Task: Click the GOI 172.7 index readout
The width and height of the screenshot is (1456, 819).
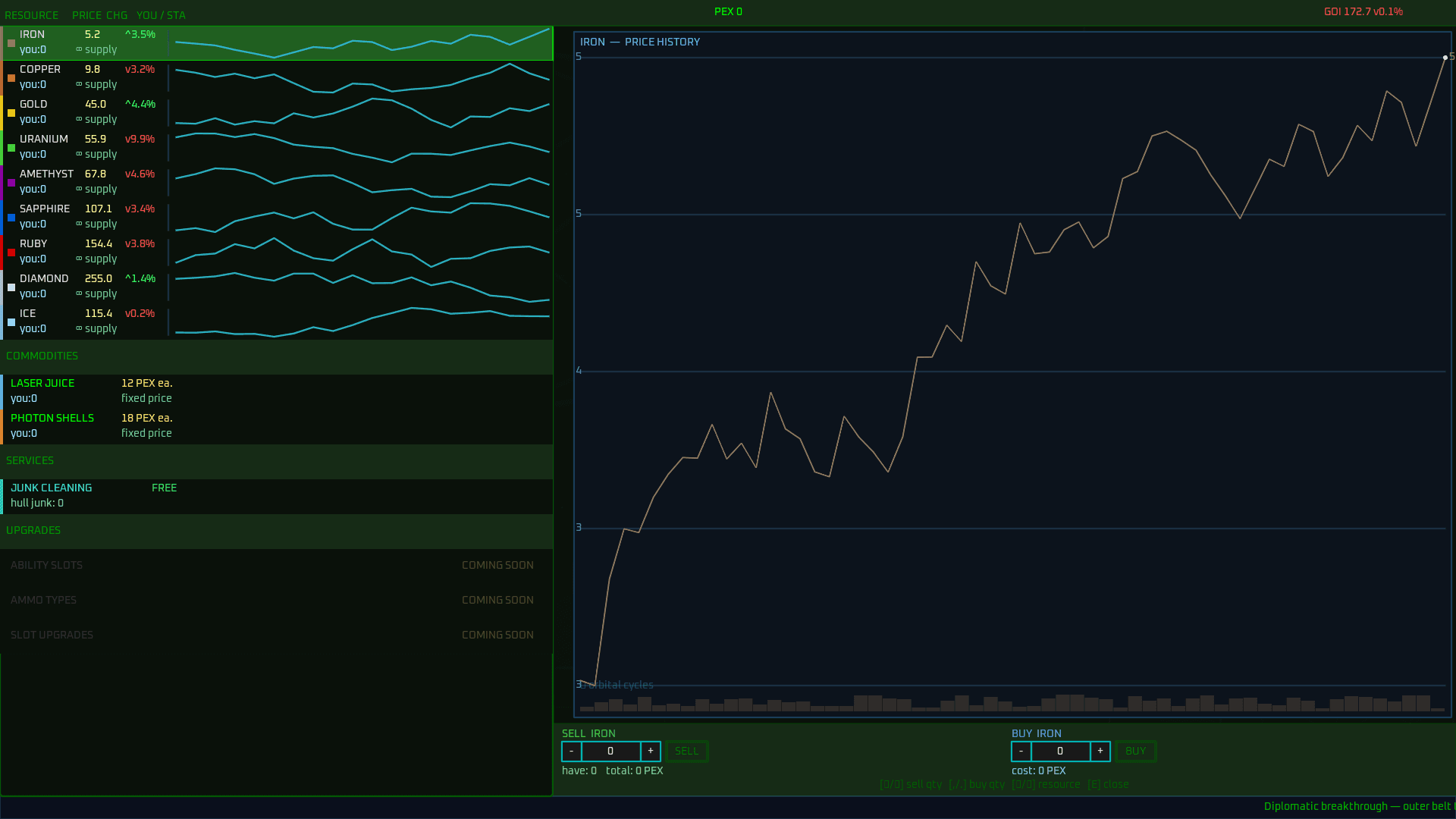Action: pos(1363,11)
